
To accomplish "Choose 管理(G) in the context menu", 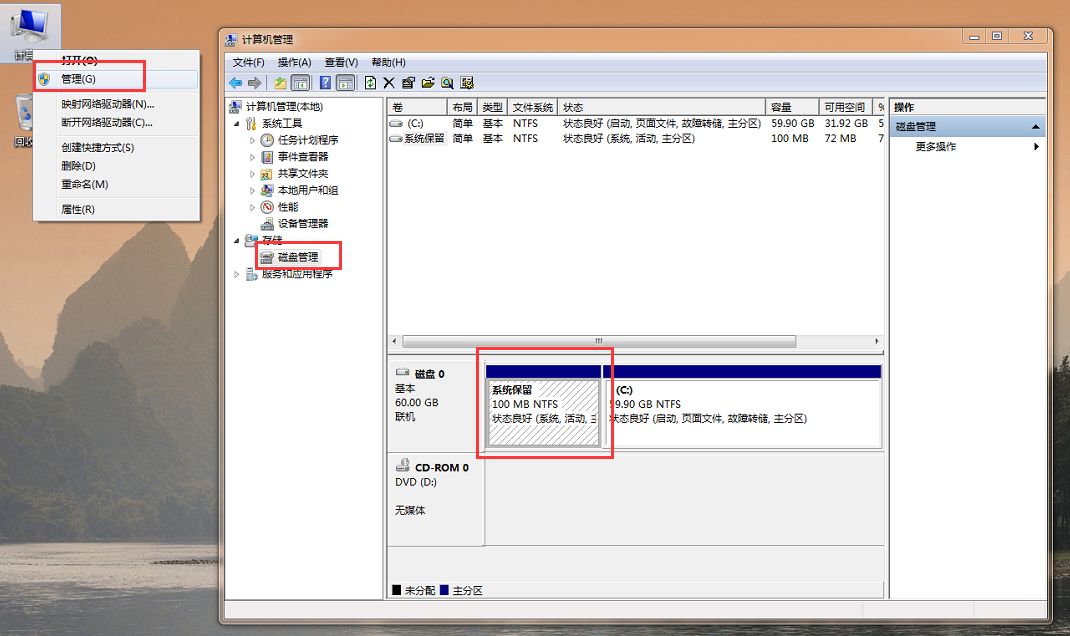I will [79, 78].
